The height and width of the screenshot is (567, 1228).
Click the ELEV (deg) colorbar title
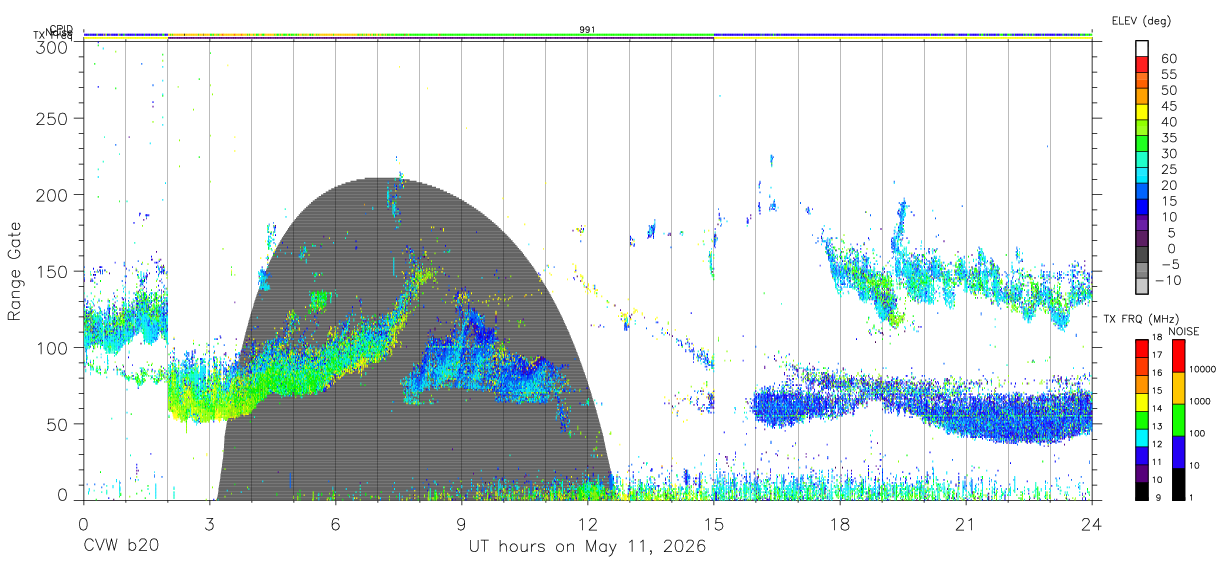pos(1142,21)
